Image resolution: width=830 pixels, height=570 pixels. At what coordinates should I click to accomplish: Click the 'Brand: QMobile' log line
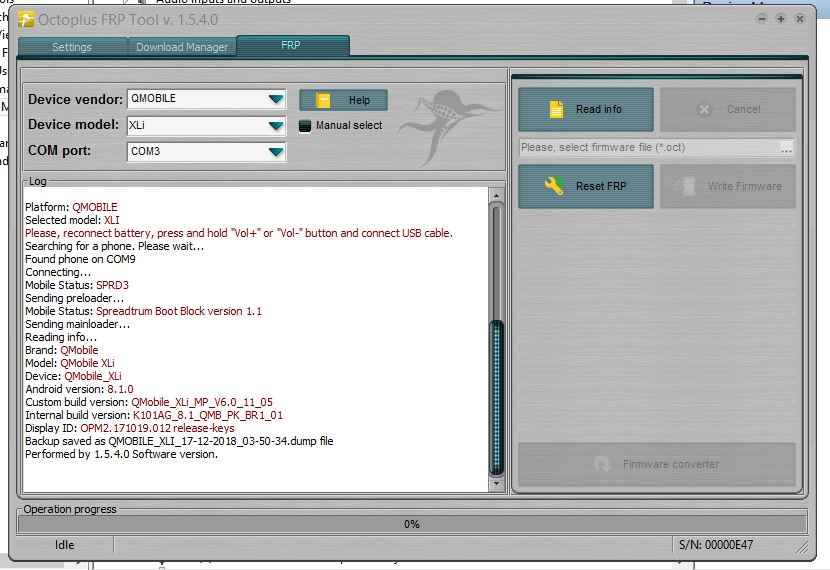point(61,350)
